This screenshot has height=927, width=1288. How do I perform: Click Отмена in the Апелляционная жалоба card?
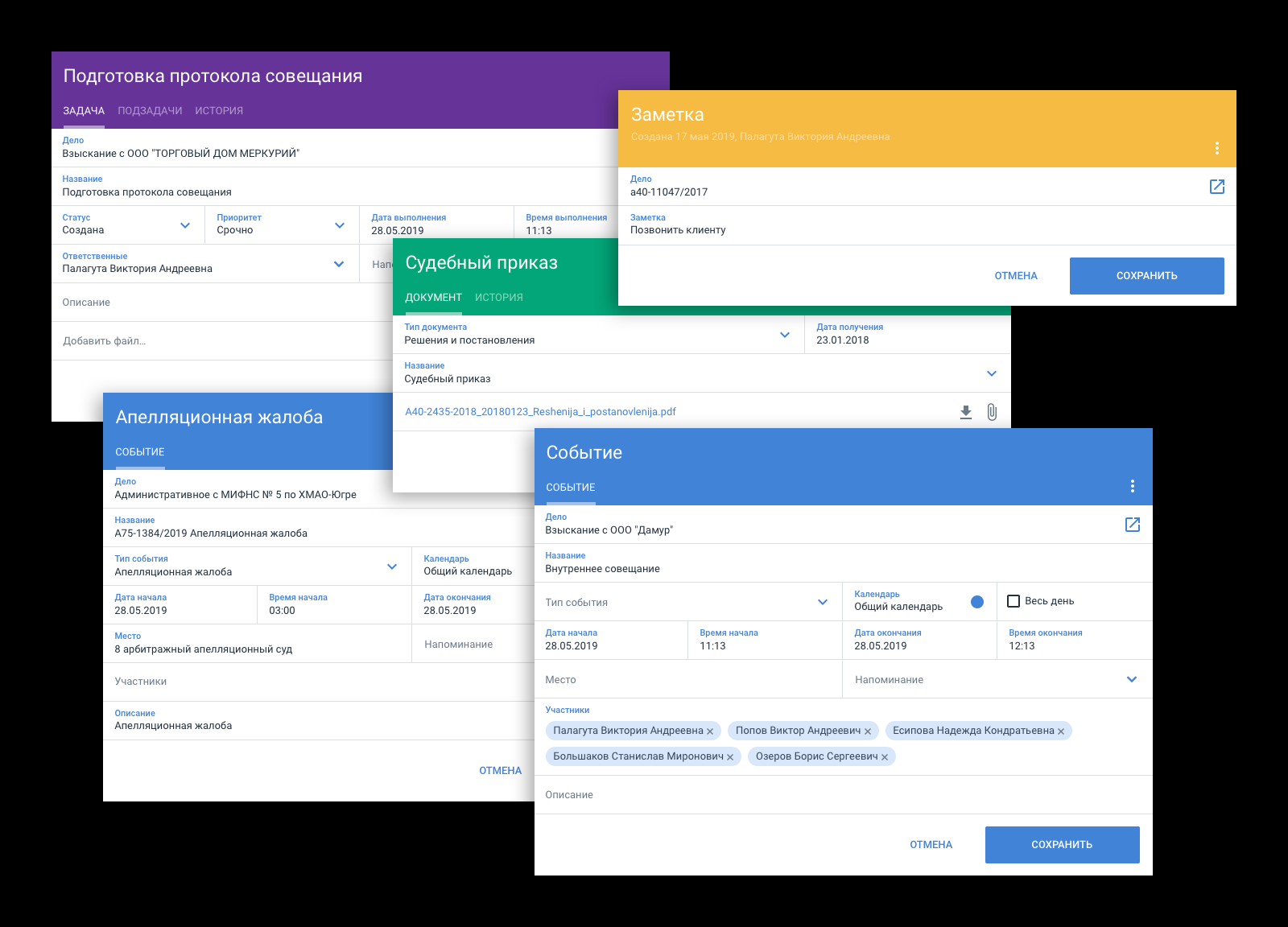point(501,771)
